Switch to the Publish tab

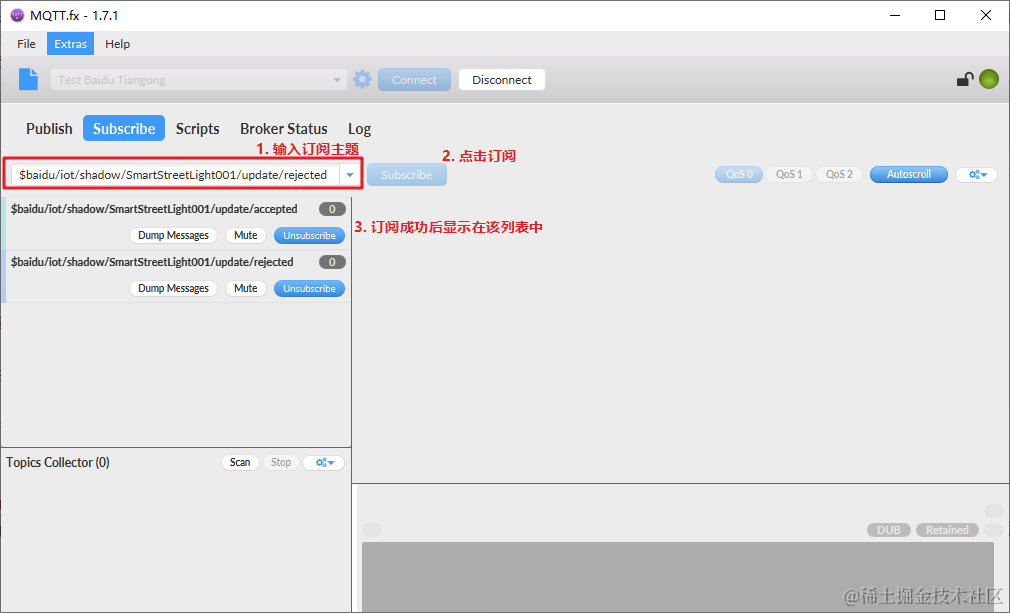coord(49,129)
